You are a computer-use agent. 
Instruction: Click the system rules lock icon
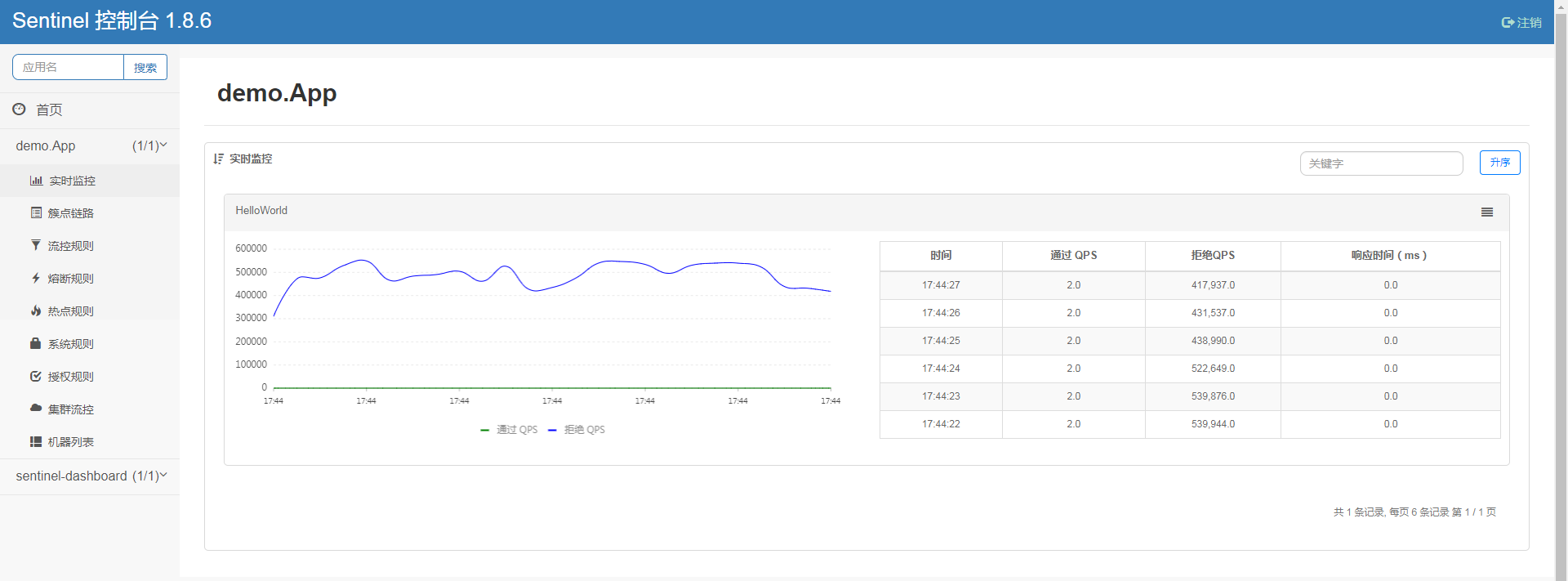[x=36, y=343]
